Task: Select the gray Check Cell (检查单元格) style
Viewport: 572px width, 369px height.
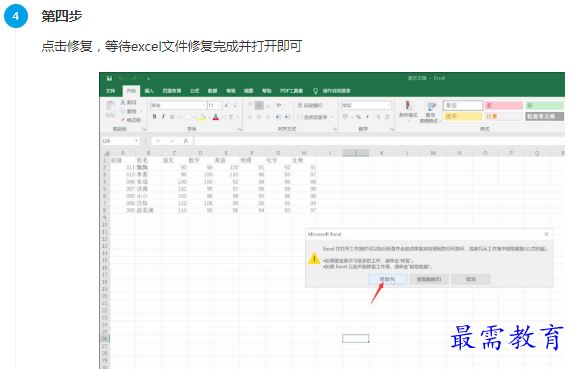Action: [x=545, y=116]
